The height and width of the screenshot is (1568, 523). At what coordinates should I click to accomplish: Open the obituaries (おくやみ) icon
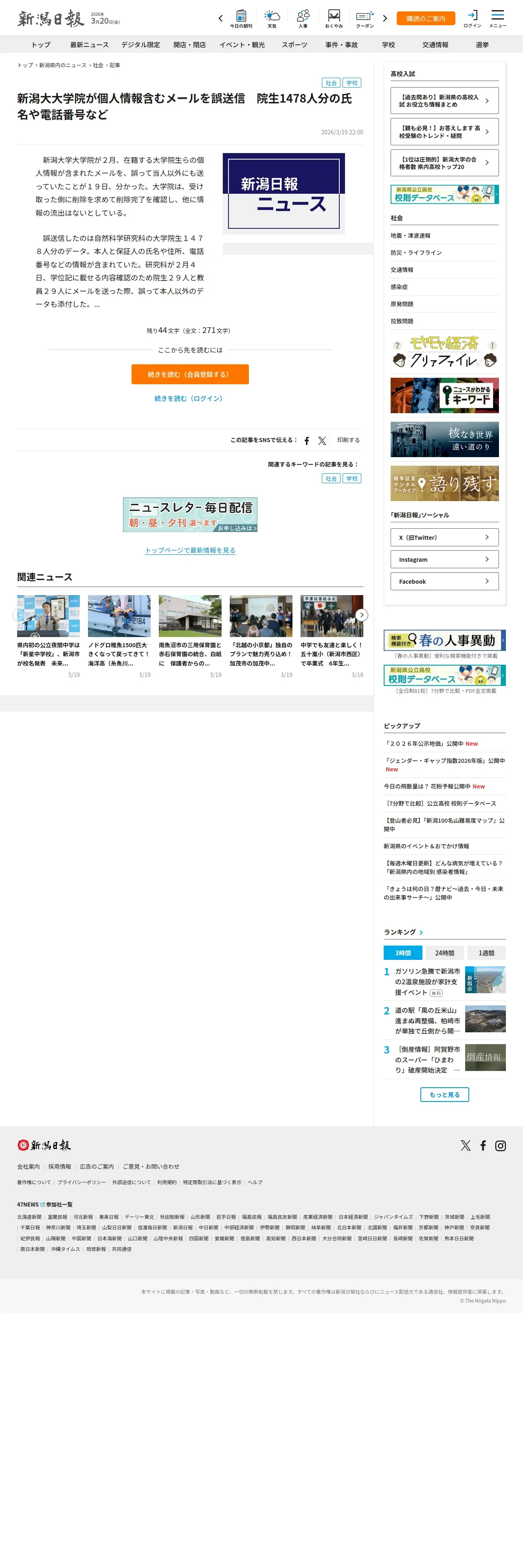click(334, 19)
